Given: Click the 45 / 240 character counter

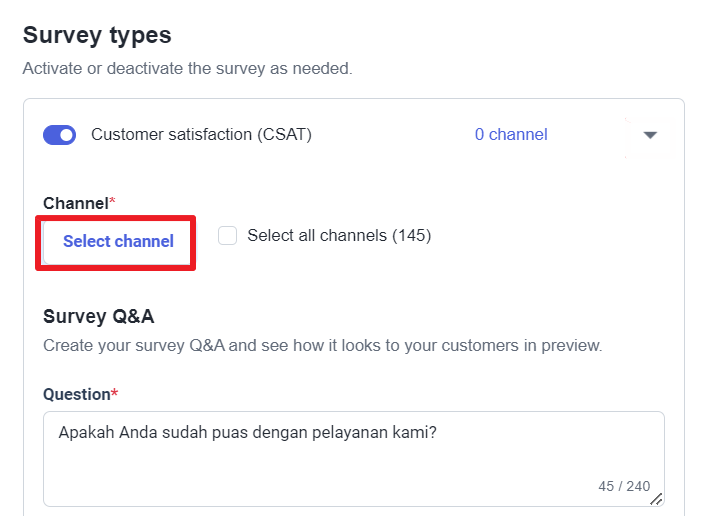Looking at the screenshot, I should 624,486.
